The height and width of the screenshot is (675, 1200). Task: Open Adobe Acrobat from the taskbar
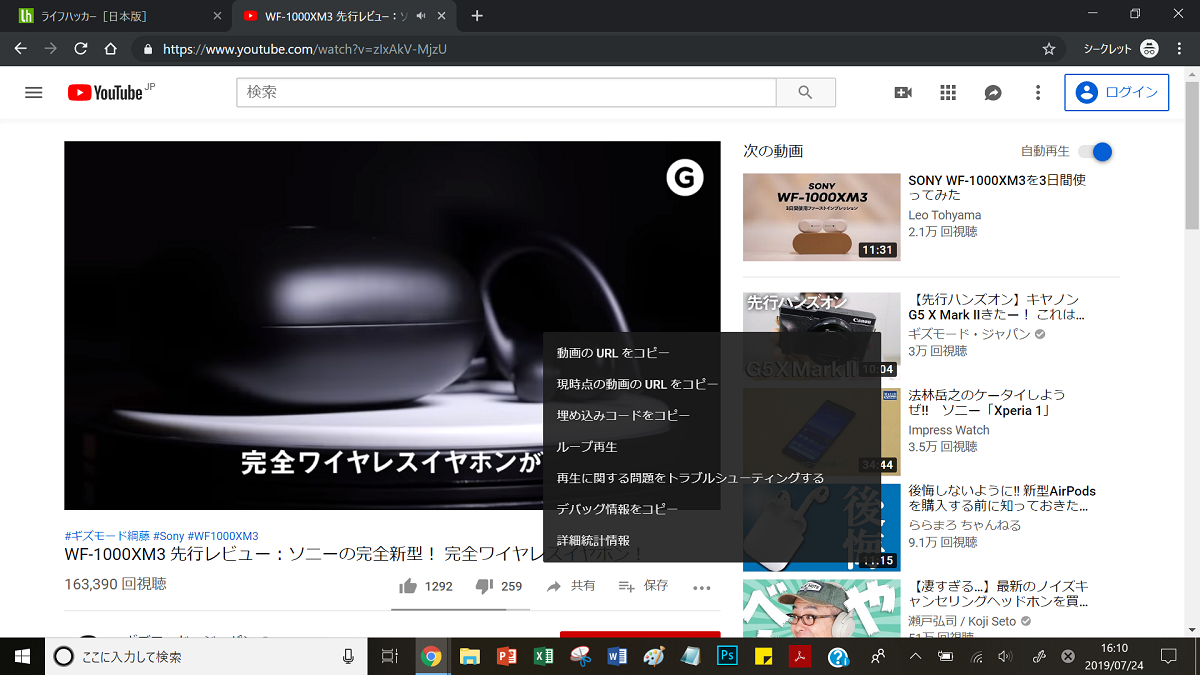[801, 657]
